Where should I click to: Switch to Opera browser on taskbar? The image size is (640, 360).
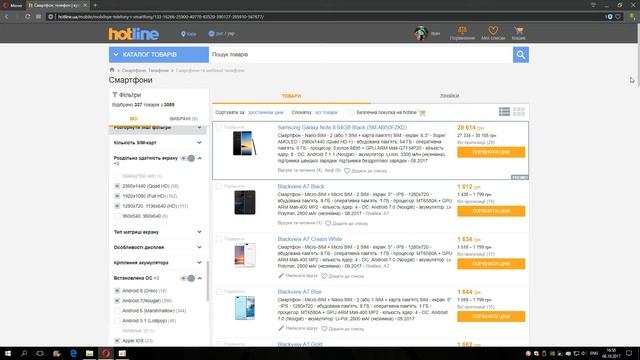point(106,353)
